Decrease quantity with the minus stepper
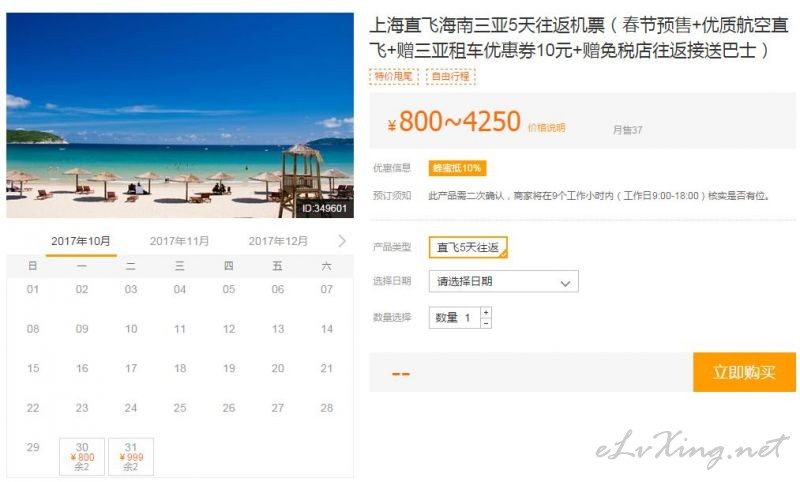 click(x=486, y=323)
